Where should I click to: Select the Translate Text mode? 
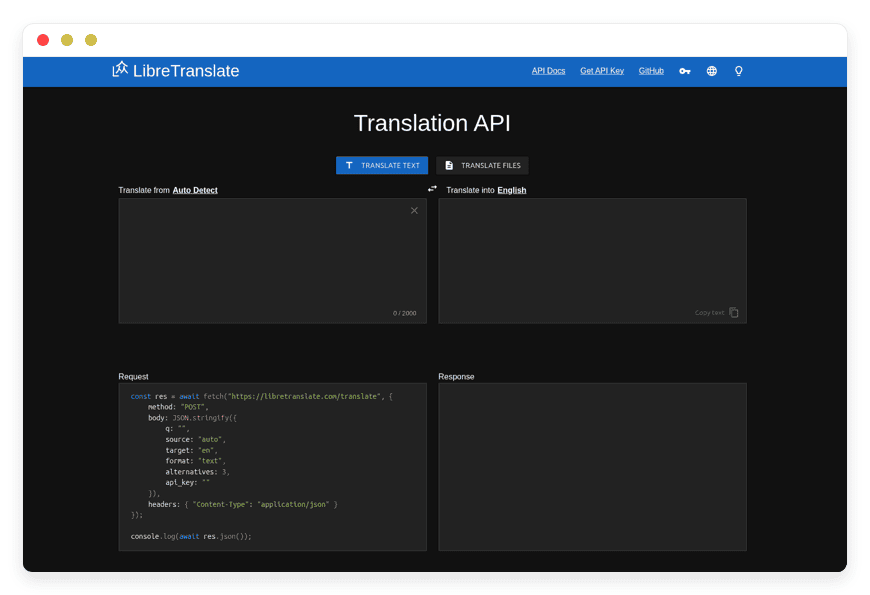382,165
